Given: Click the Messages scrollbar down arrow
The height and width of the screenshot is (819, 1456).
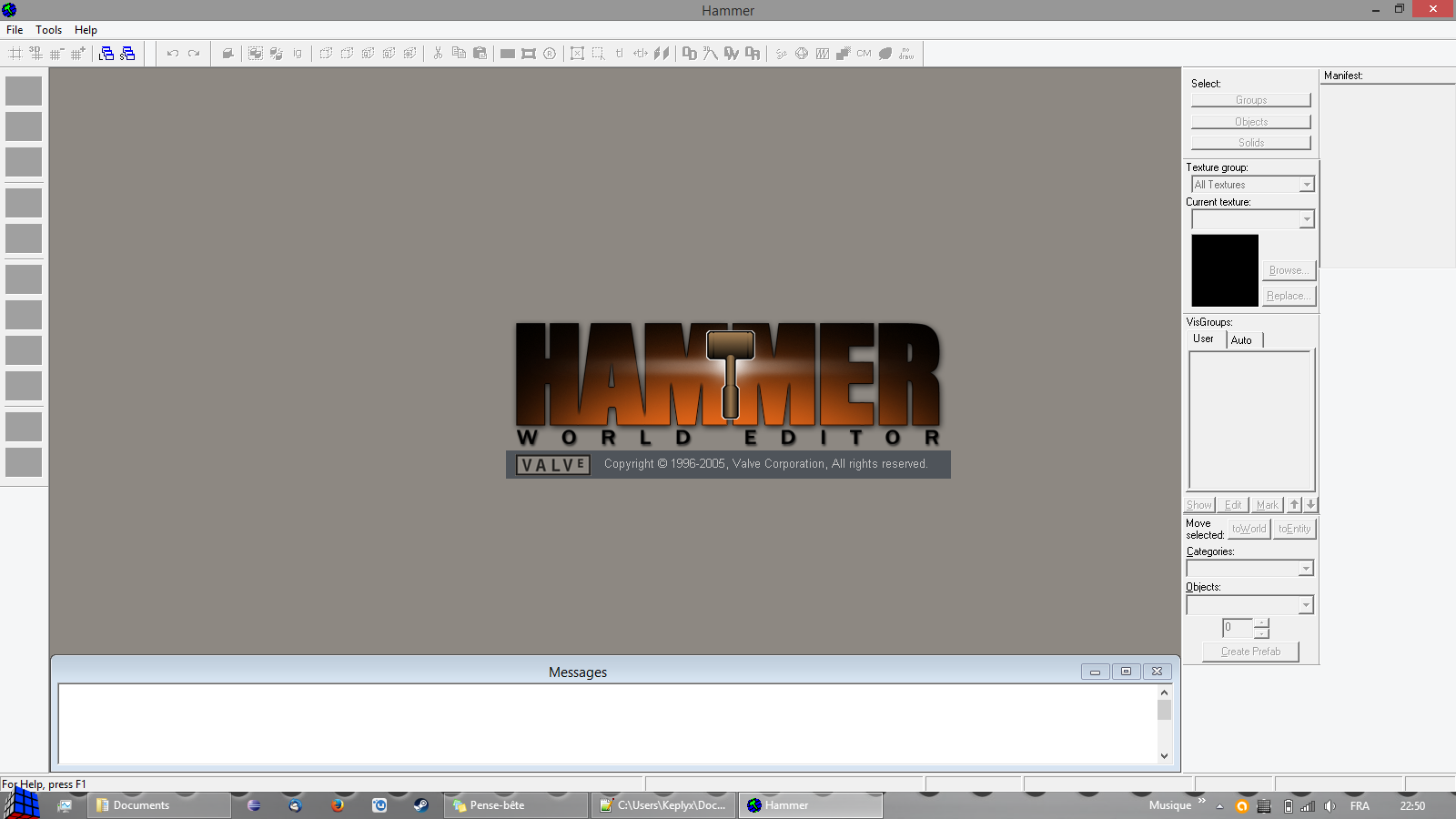Looking at the screenshot, I should tap(1164, 755).
